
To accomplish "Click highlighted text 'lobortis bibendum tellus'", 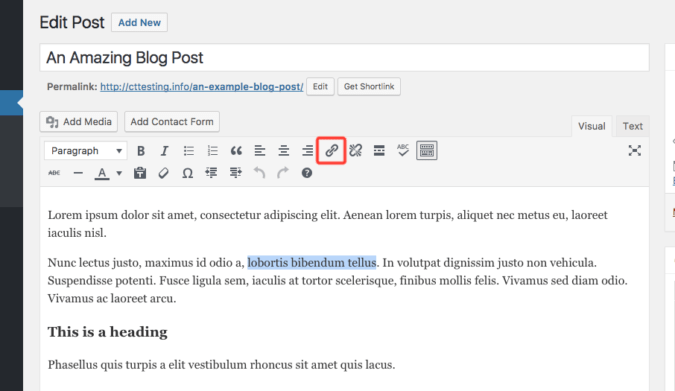I will click(x=312, y=262).
